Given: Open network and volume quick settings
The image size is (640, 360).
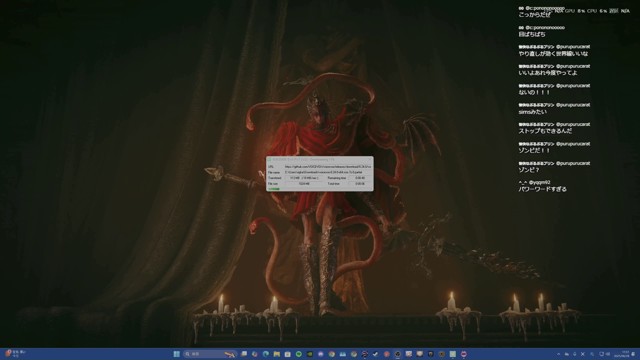Looking at the screenshot, I should pos(605,354).
